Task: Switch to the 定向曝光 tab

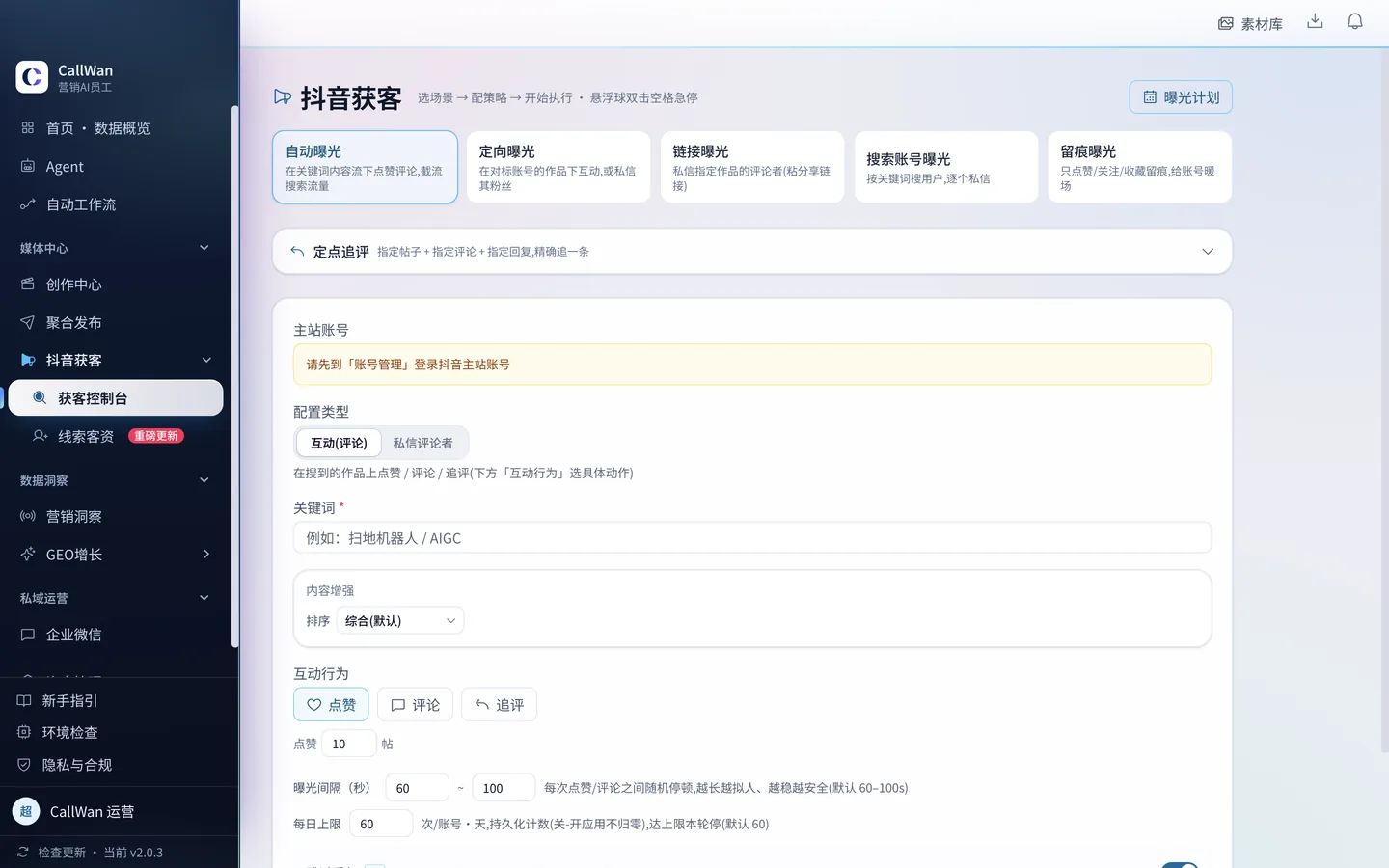Action: click(x=558, y=167)
